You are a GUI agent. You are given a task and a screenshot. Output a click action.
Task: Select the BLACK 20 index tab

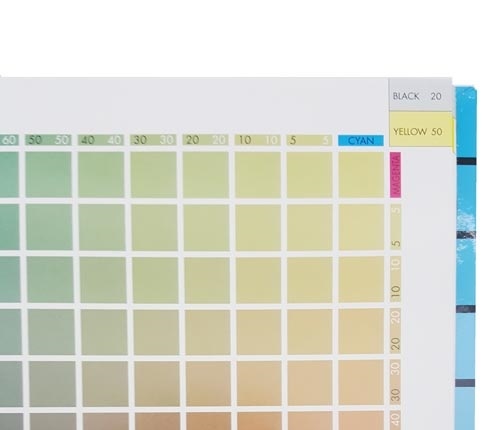coord(420,95)
